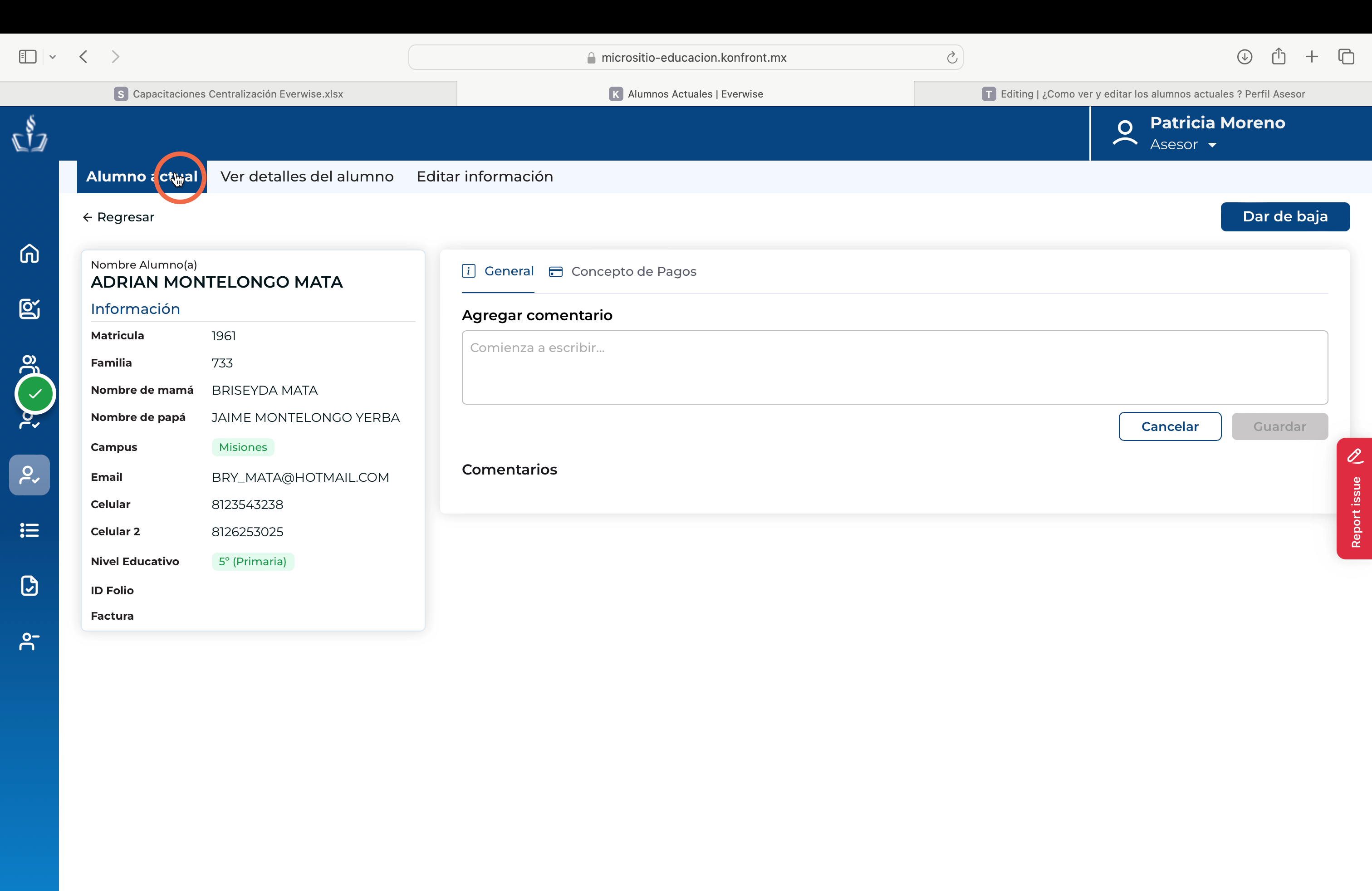Open the Concepto de Pagos tab
The width and height of the screenshot is (1372, 891).
622,271
